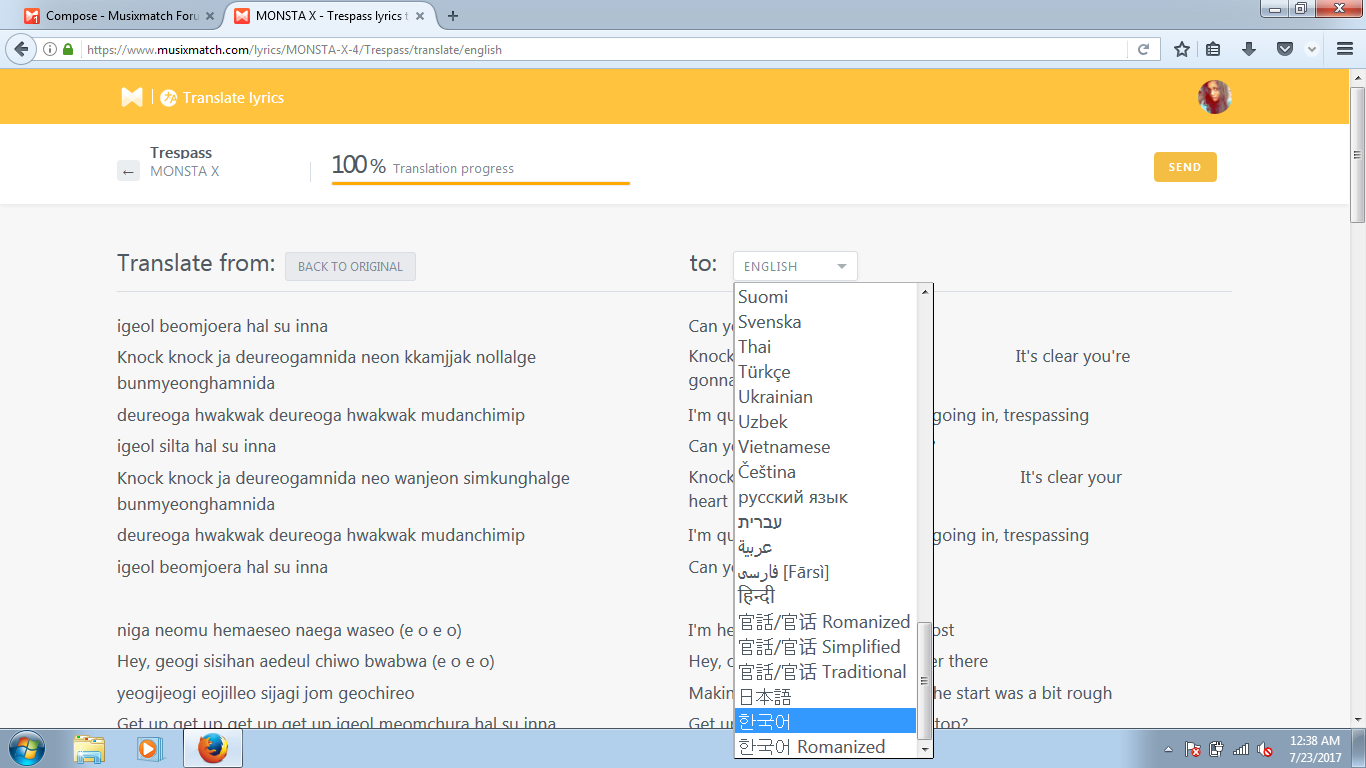The height and width of the screenshot is (768, 1366).
Task: Select the Hindi हिन्दी option
Action: [826, 597]
